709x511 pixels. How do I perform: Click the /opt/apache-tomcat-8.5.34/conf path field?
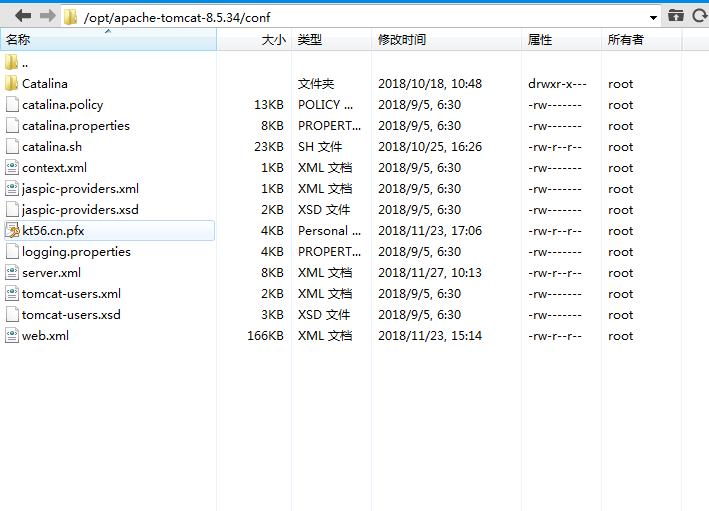tap(360, 18)
